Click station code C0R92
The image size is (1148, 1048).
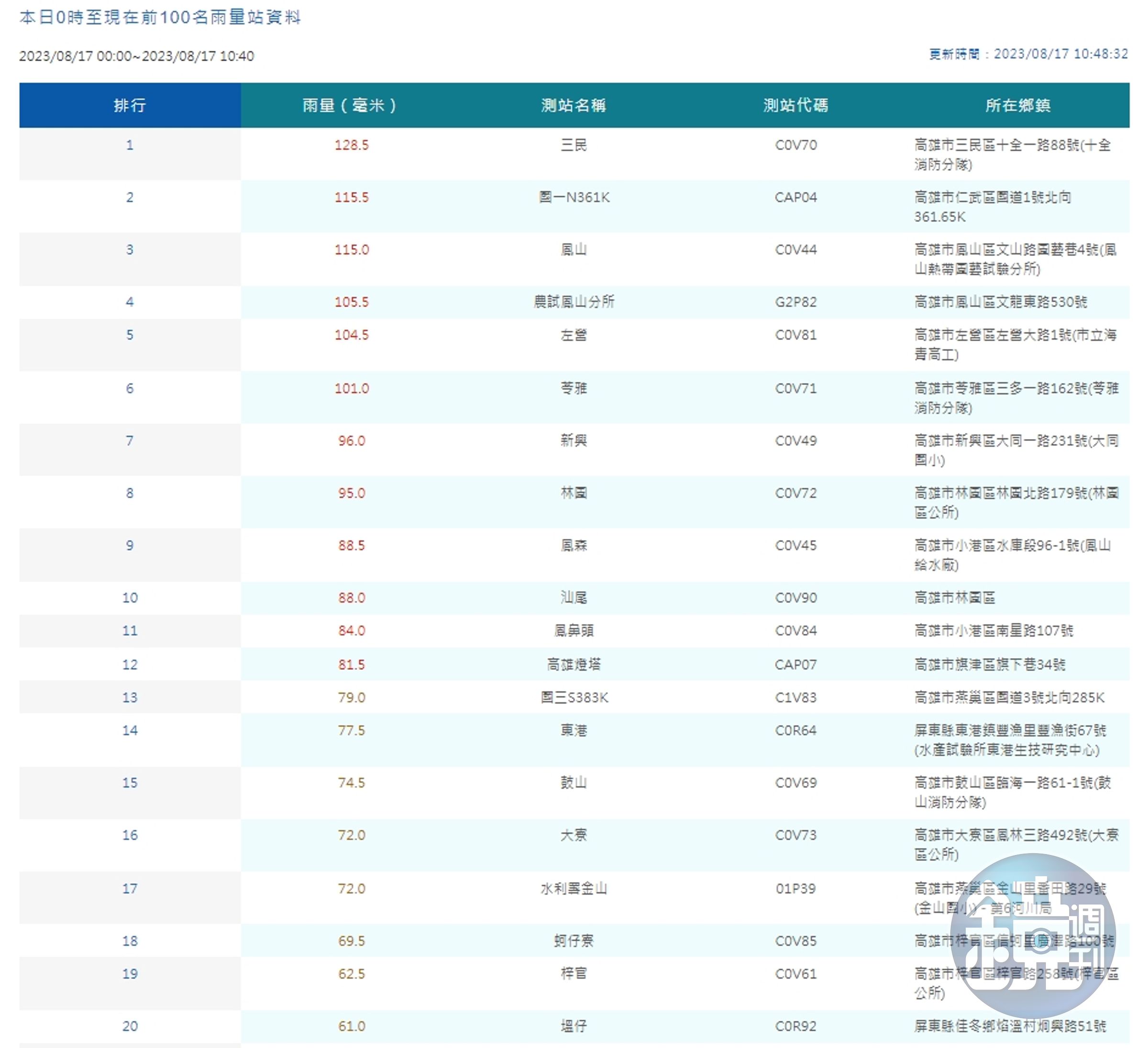[795, 1027]
